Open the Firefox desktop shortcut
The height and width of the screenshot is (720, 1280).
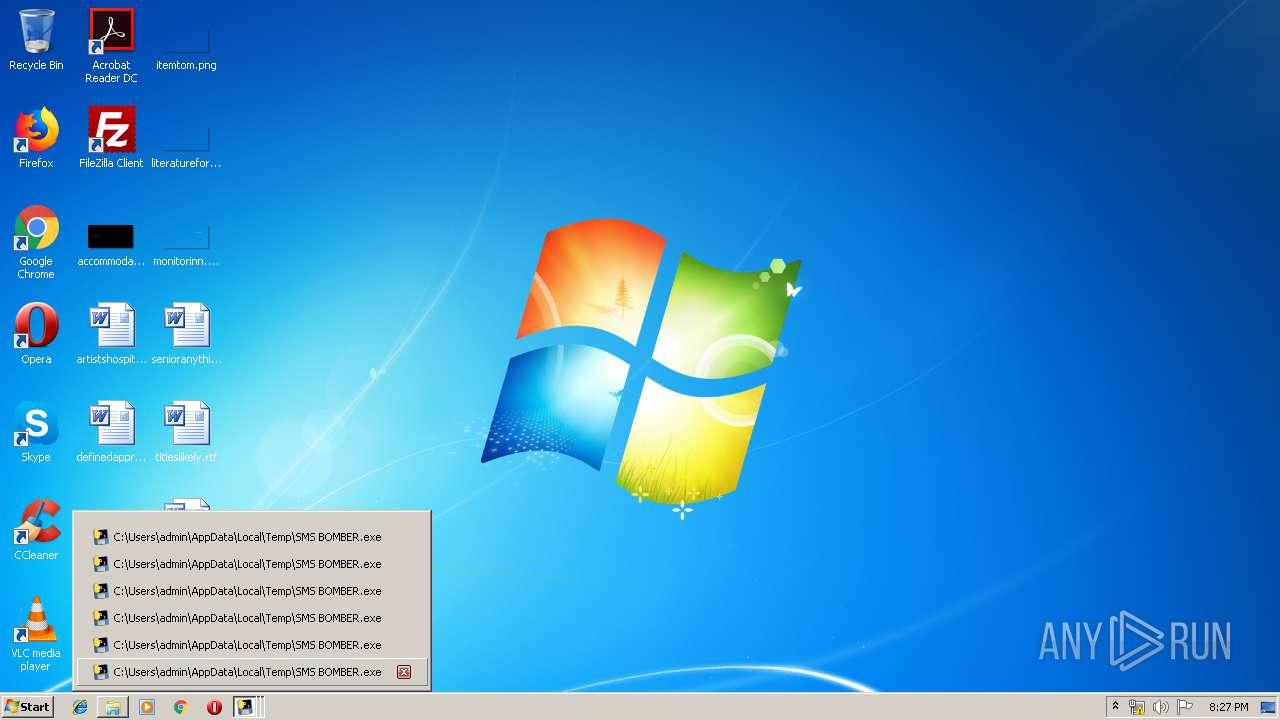(36, 139)
